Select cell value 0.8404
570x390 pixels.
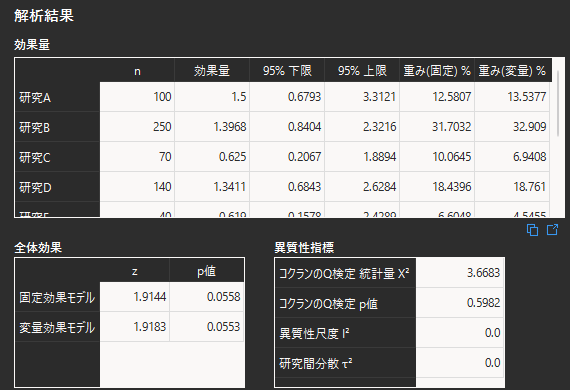pyautogui.click(x=287, y=127)
